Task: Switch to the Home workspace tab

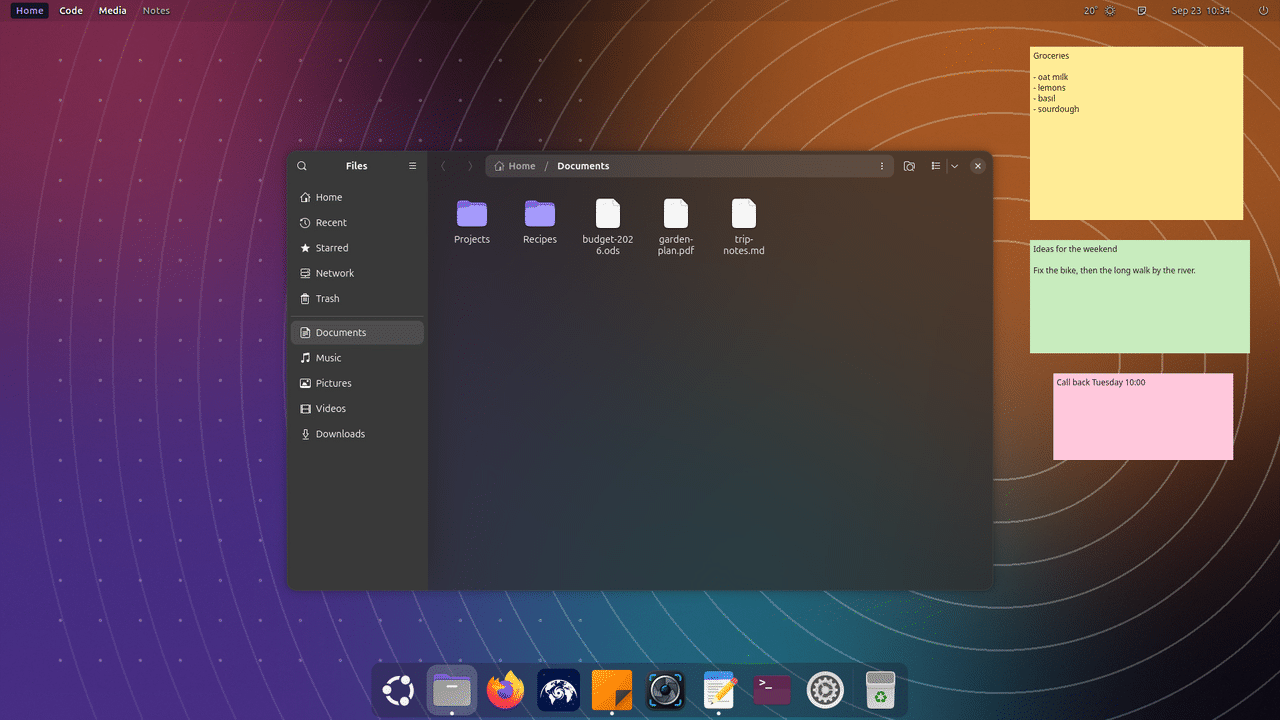Action: pyautogui.click(x=30, y=11)
